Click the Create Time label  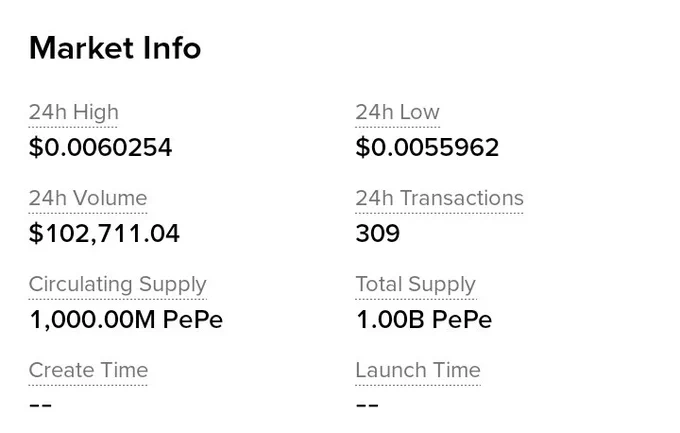pyautogui.click(x=88, y=370)
